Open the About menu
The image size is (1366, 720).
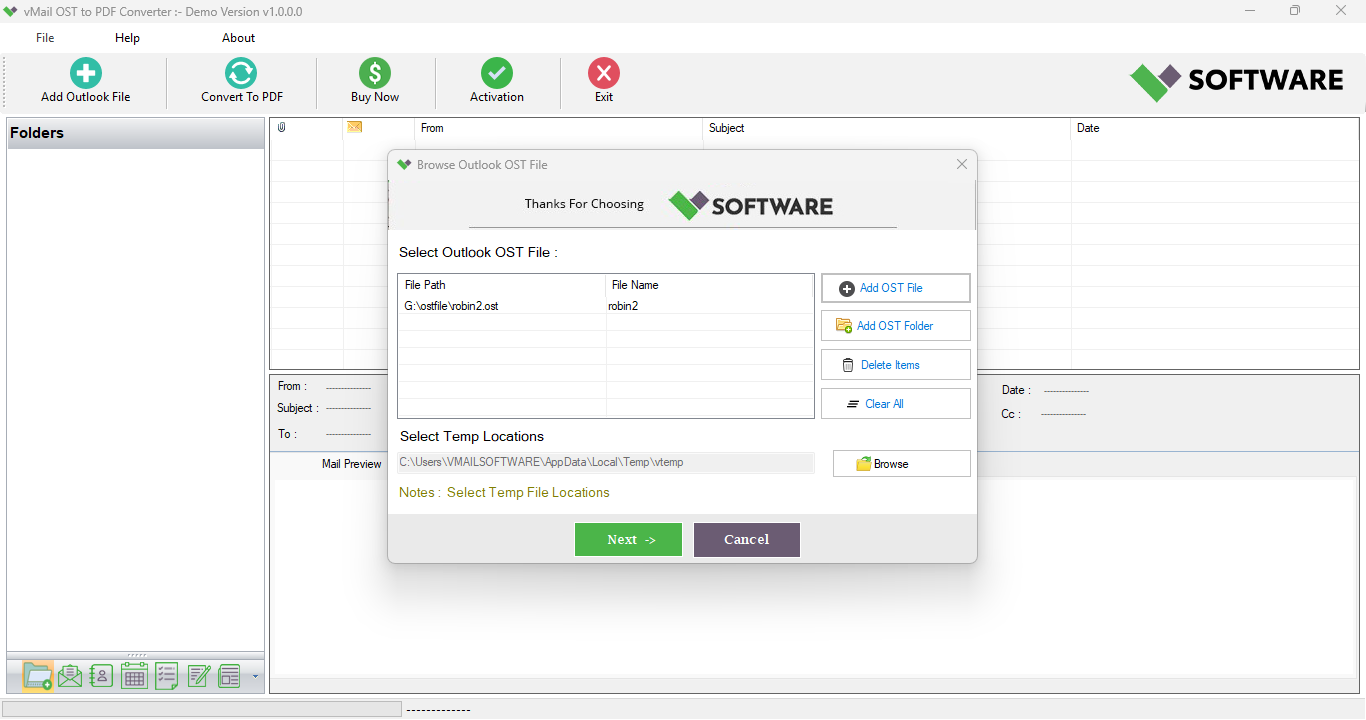point(238,37)
